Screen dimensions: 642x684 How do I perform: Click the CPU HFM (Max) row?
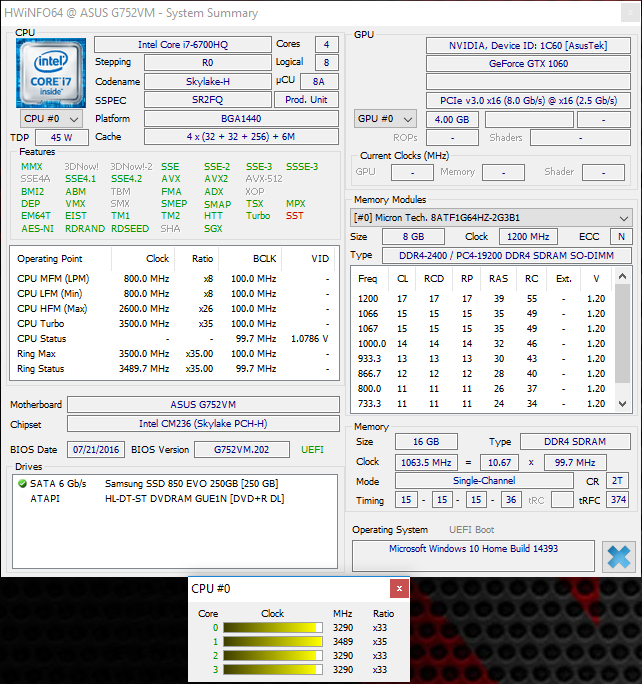(x=174, y=309)
